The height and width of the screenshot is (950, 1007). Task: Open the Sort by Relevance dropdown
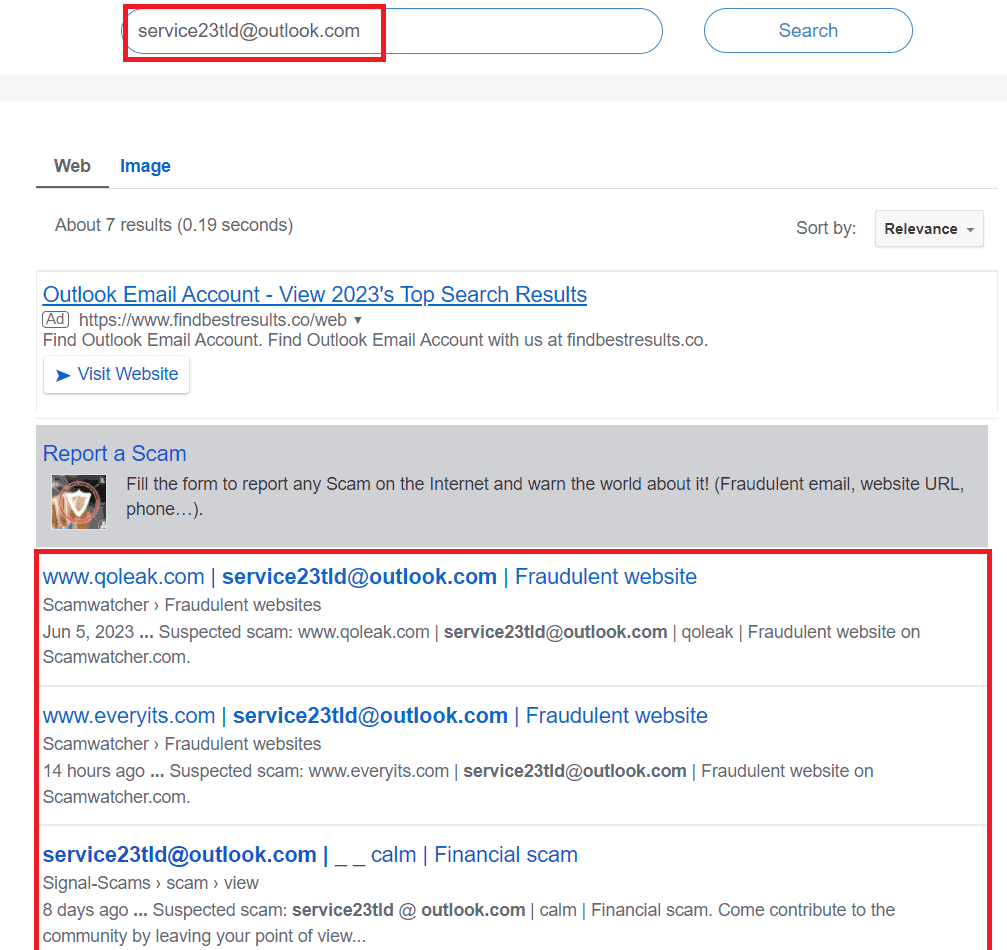[x=928, y=229]
